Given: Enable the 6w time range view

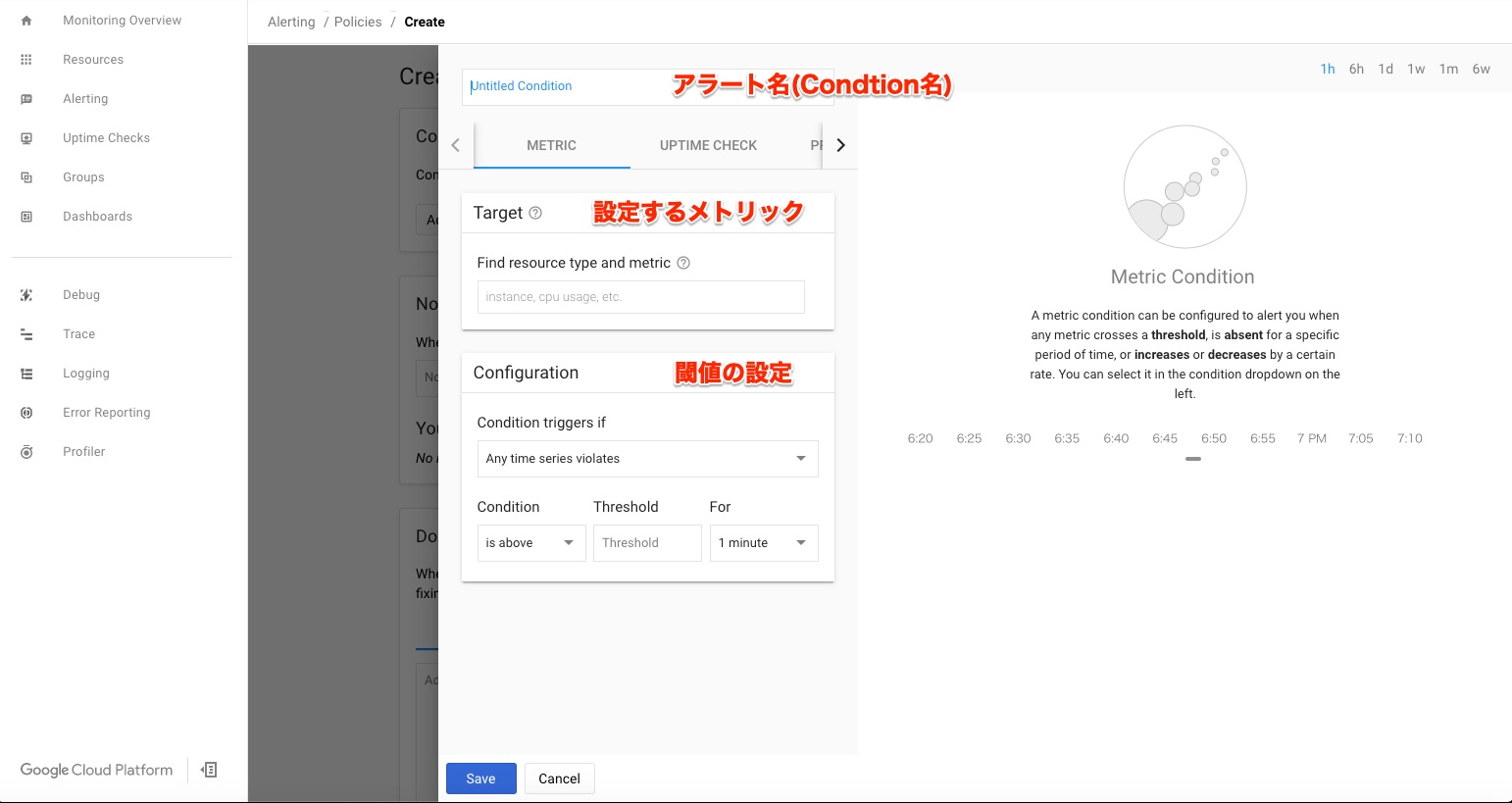Looking at the screenshot, I should (x=1482, y=69).
